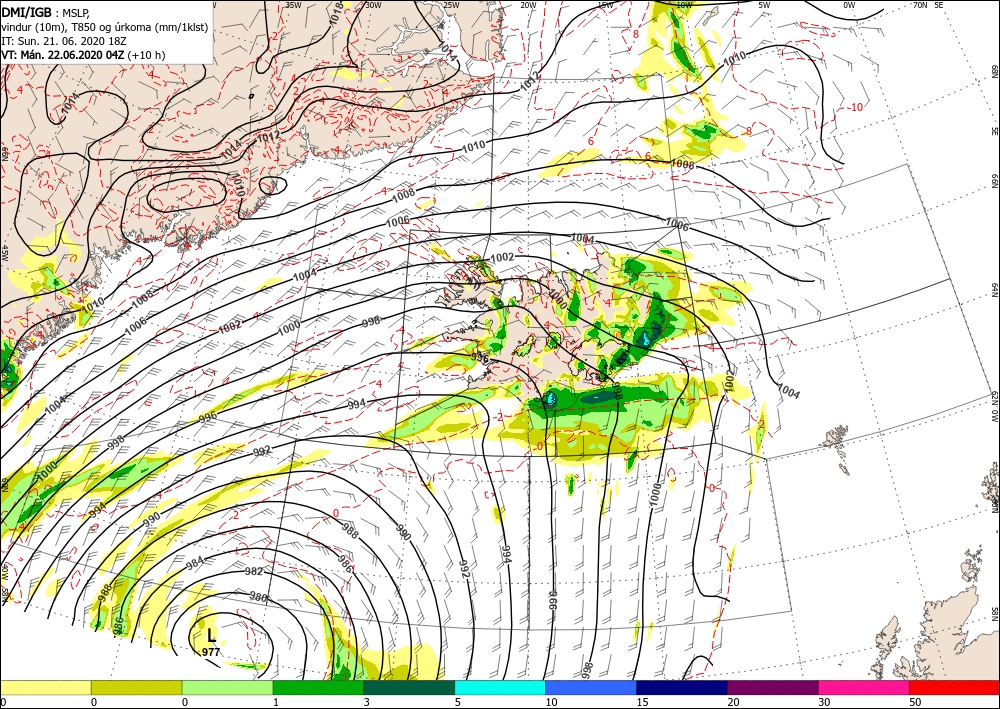Click the legend value 3
Screen dimensions: 1000x709
click(367, 702)
